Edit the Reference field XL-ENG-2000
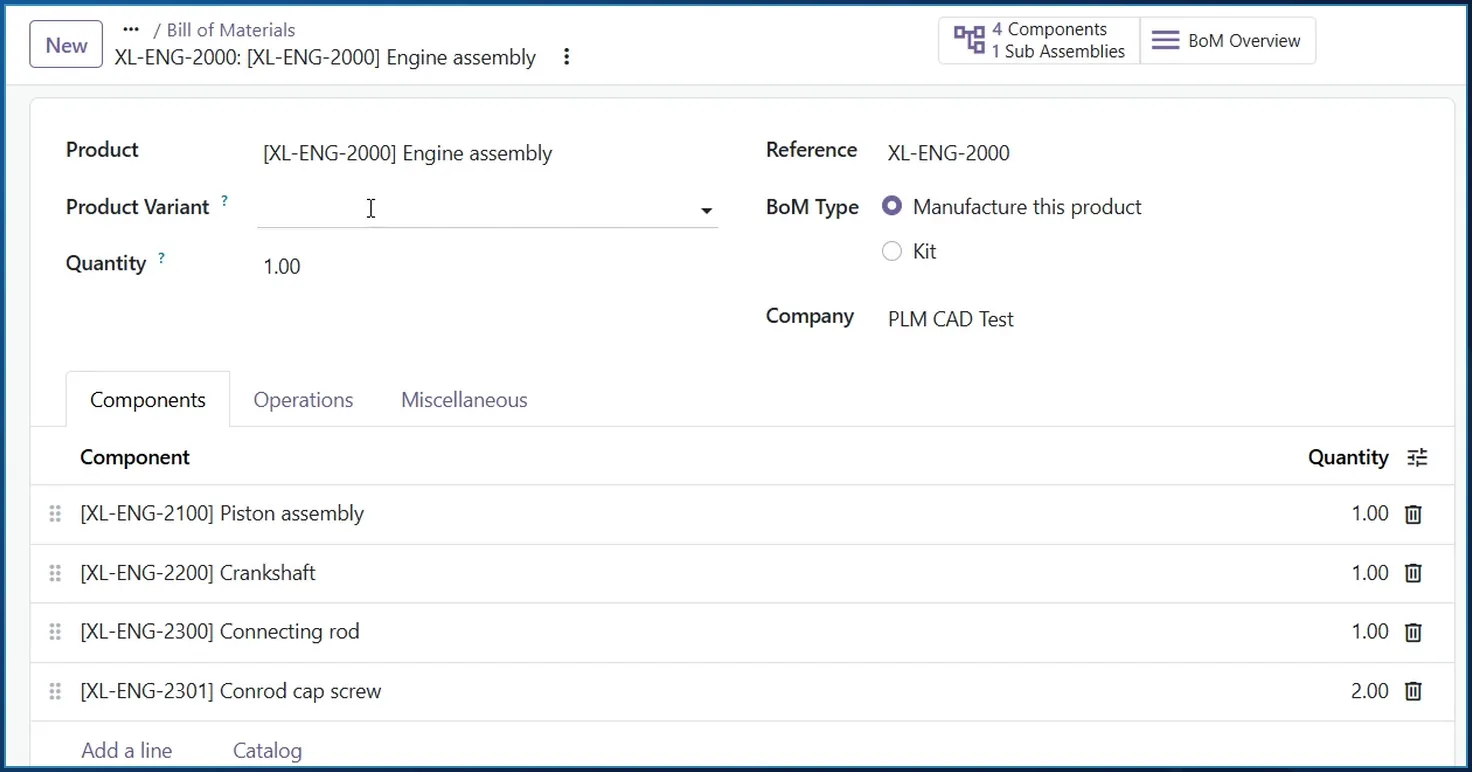The height and width of the screenshot is (772, 1472). pyautogui.click(x=949, y=153)
